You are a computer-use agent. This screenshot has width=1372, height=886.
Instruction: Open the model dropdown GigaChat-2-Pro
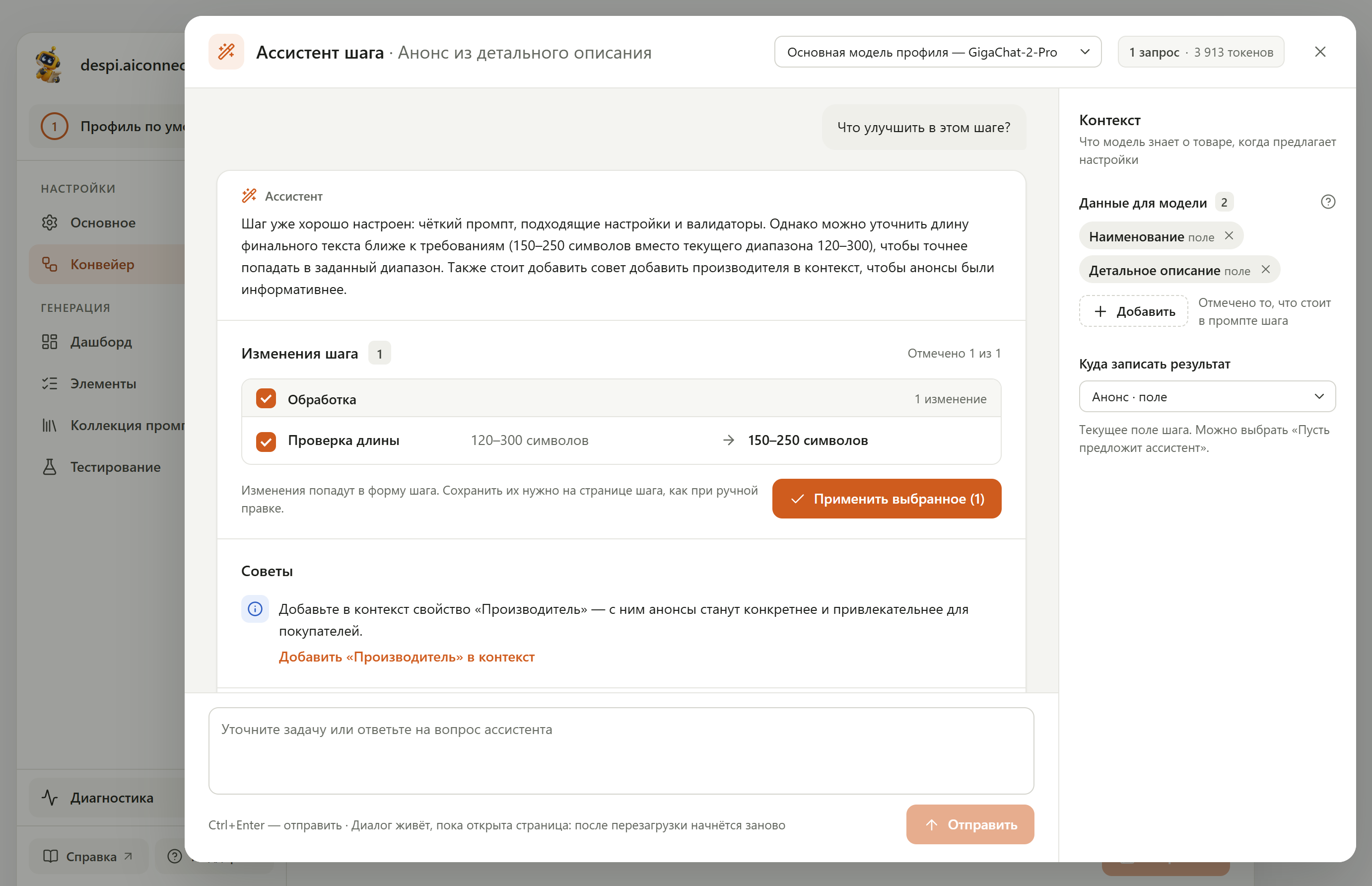pos(937,52)
